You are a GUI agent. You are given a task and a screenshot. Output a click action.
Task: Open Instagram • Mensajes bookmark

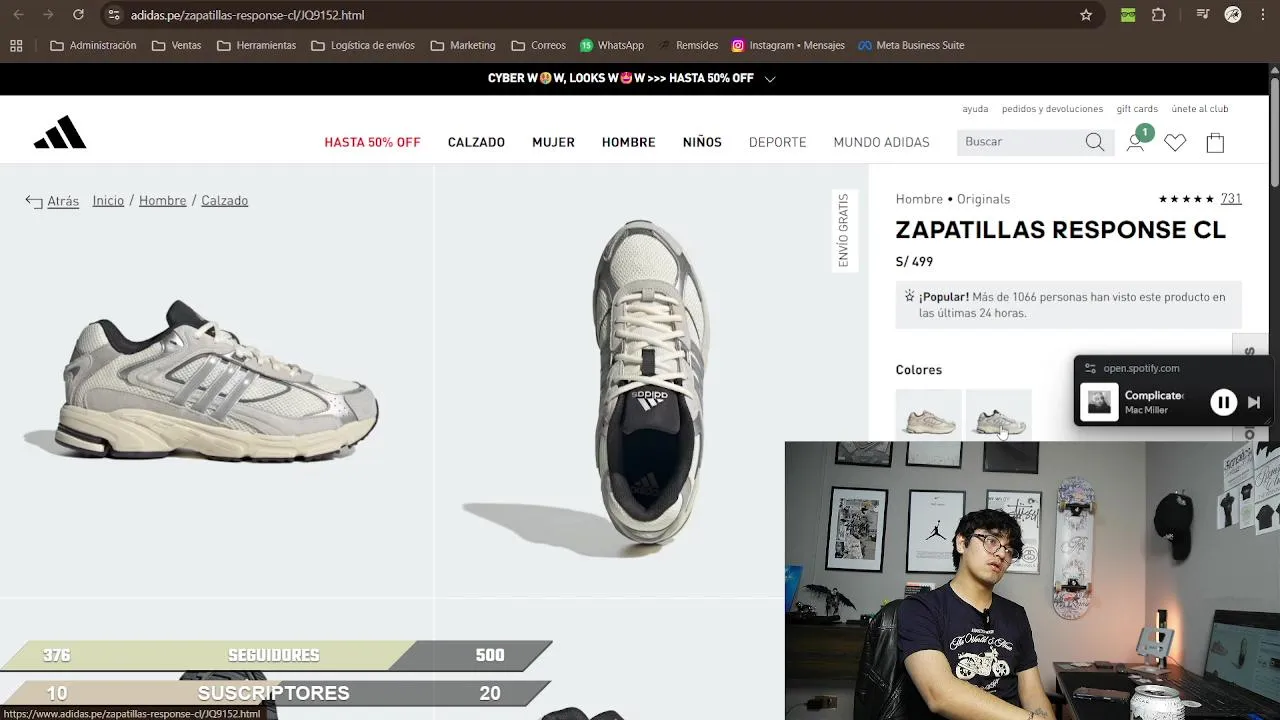point(788,45)
